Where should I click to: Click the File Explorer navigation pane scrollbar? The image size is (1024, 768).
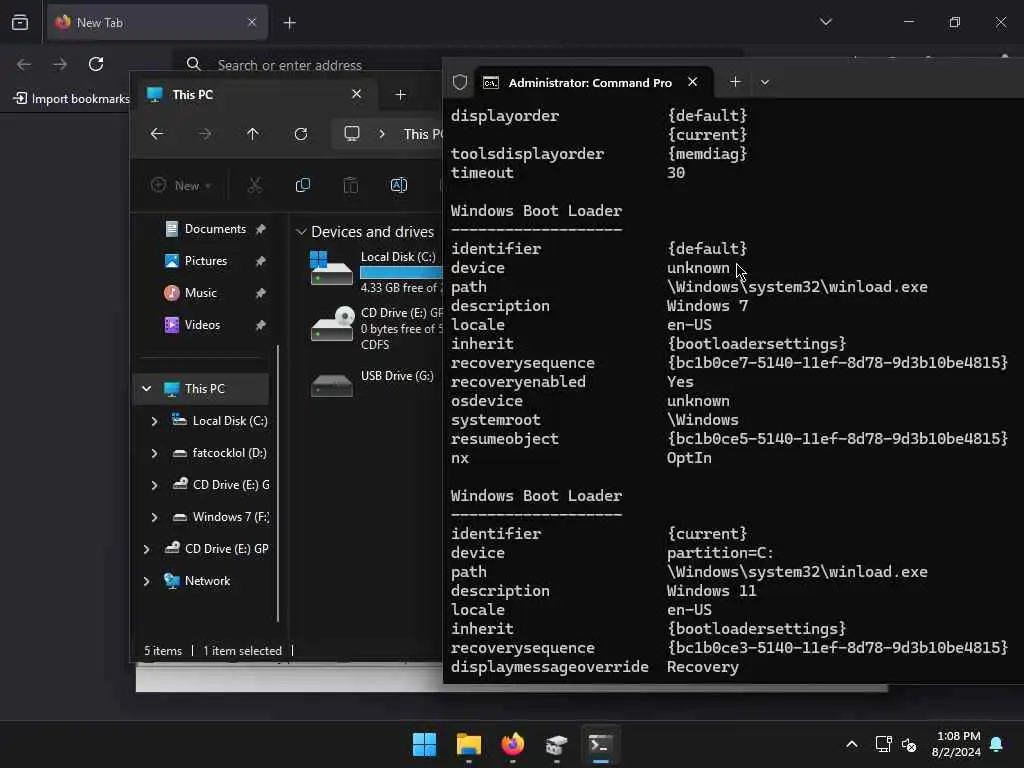tap(278, 483)
